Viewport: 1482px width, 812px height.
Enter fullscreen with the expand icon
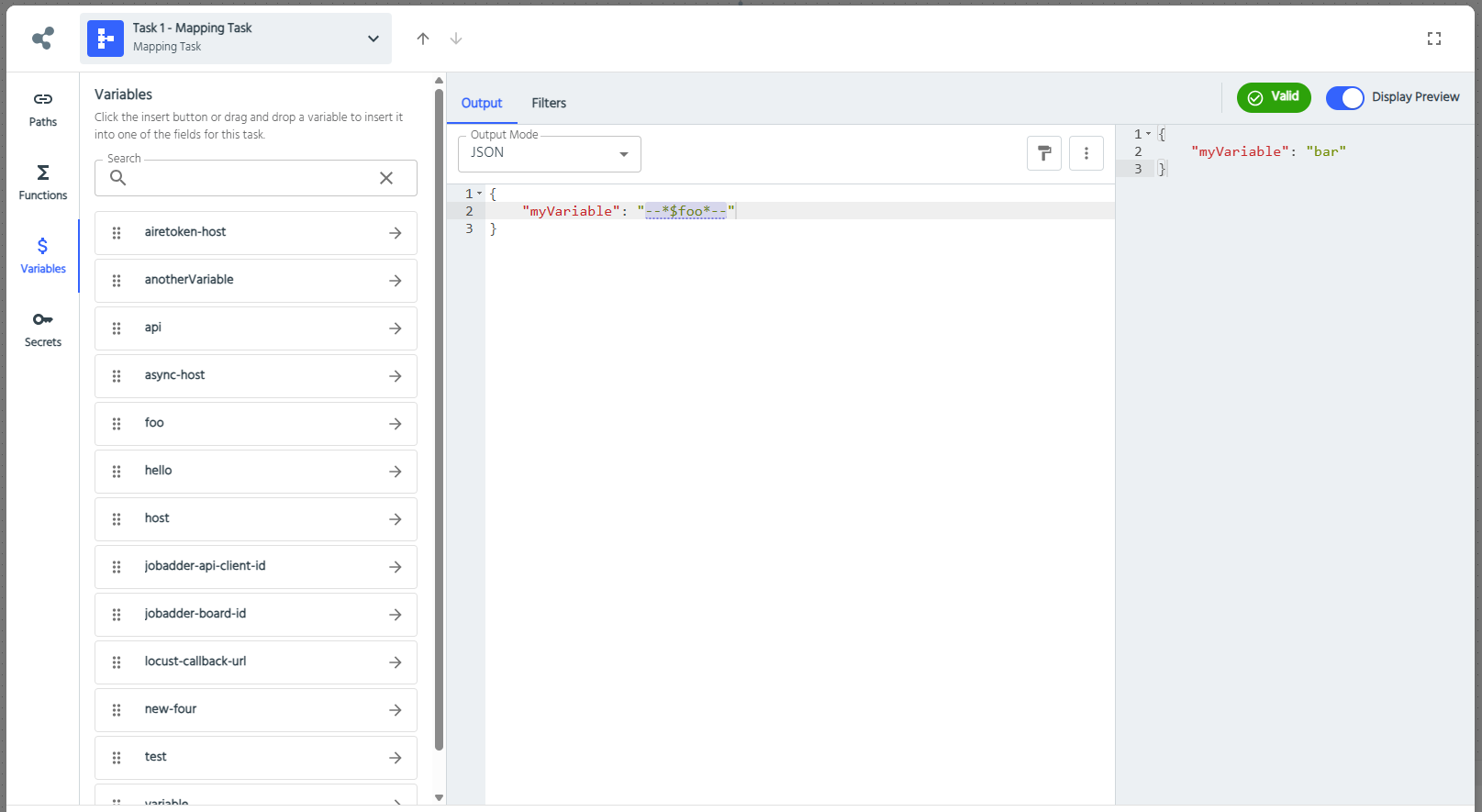[x=1433, y=39]
